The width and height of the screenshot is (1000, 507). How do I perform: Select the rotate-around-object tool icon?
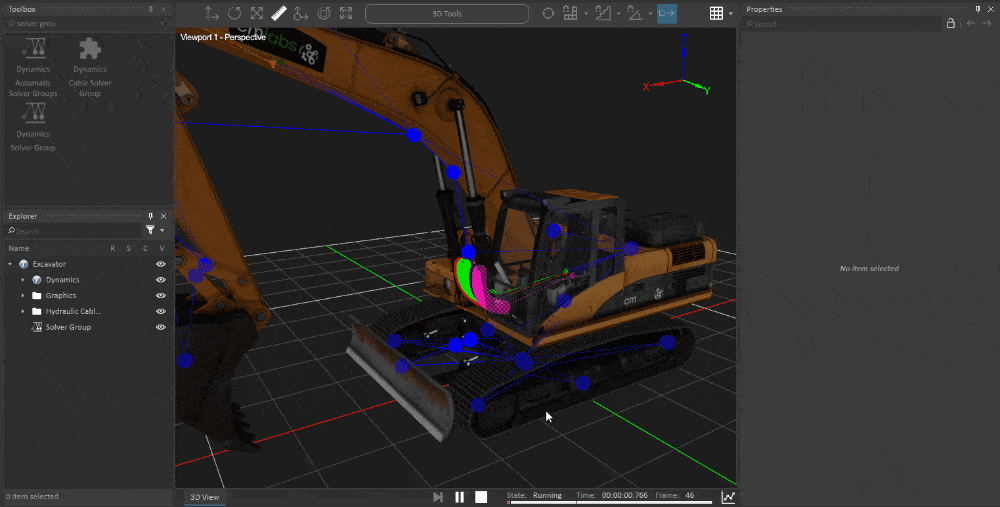[323, 13]
